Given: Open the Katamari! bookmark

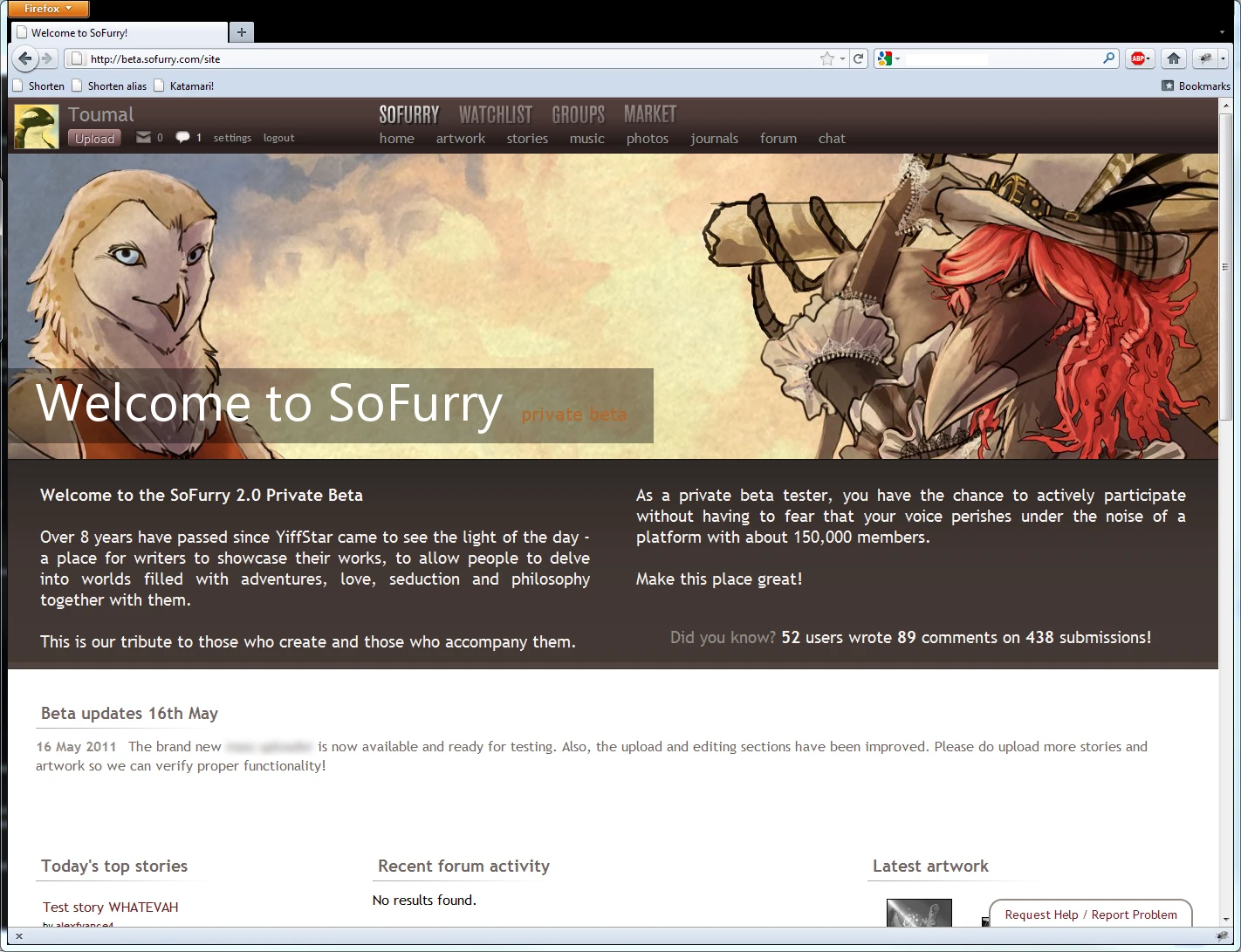Looking at the screenshot, I should pos(184,86).
